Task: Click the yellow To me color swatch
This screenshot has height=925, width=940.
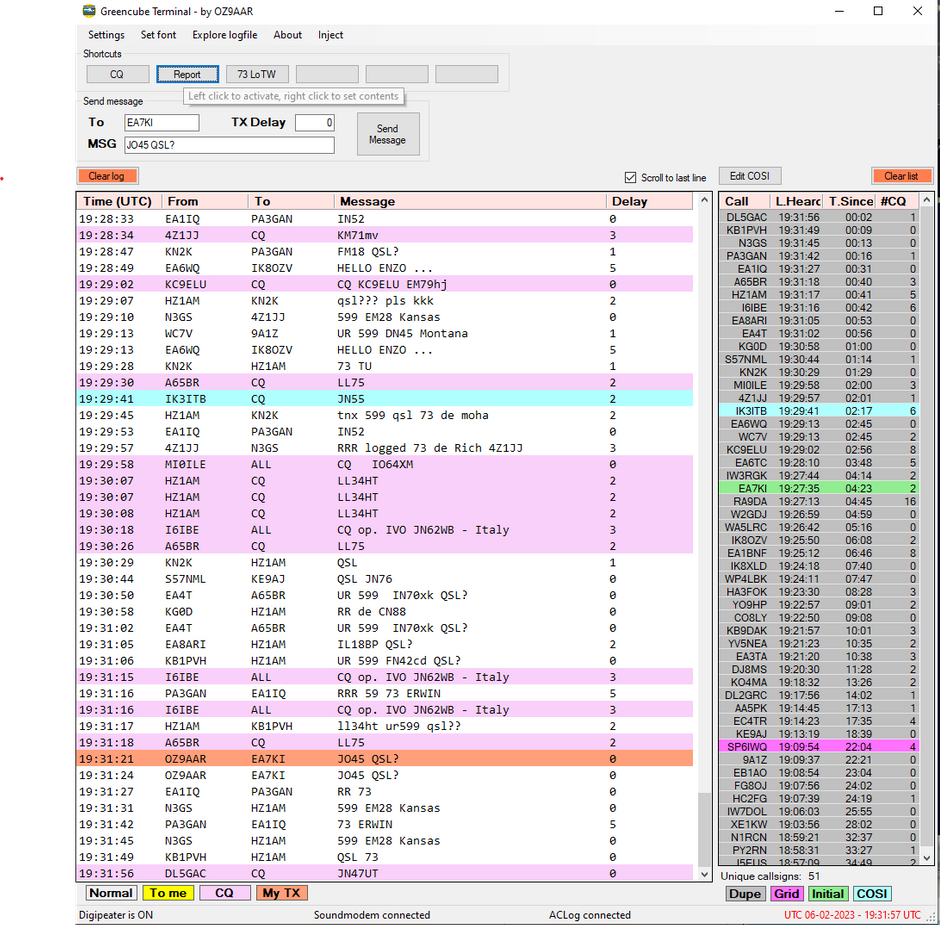Action: pos(168,893)
